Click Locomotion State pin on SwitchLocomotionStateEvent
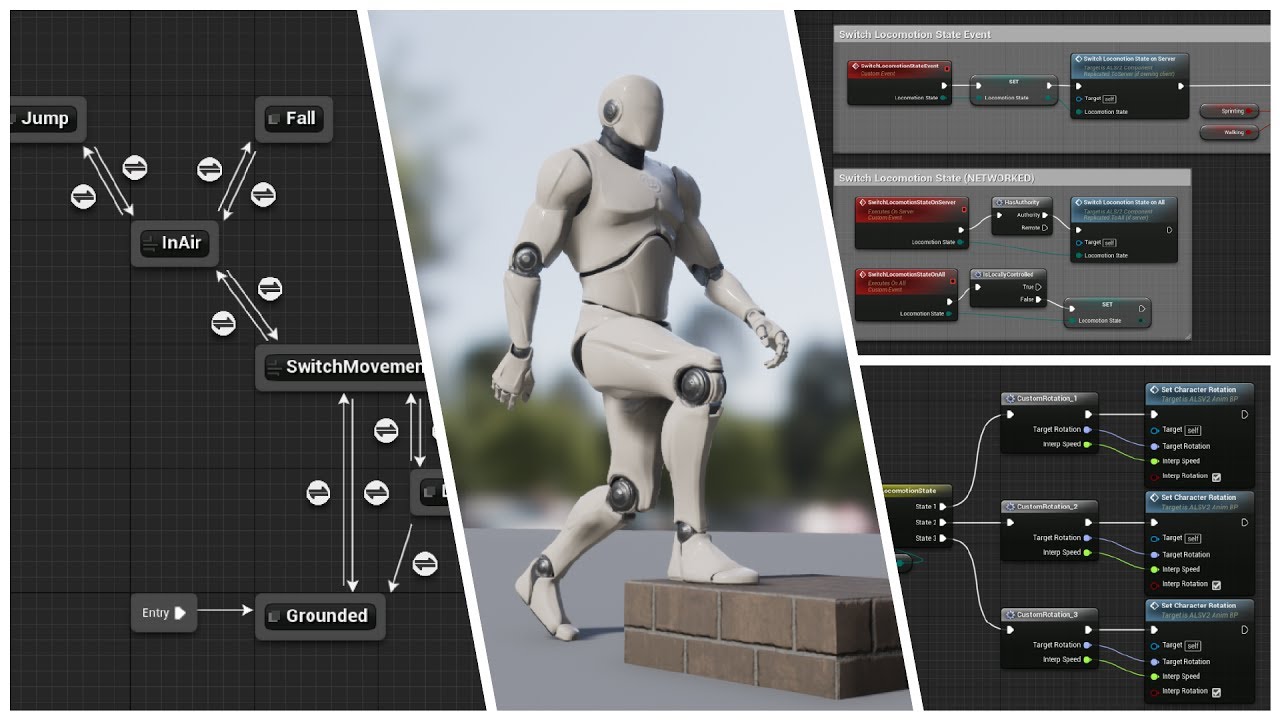This screenshot has width=1280, height=720. [x=943, y=98]
